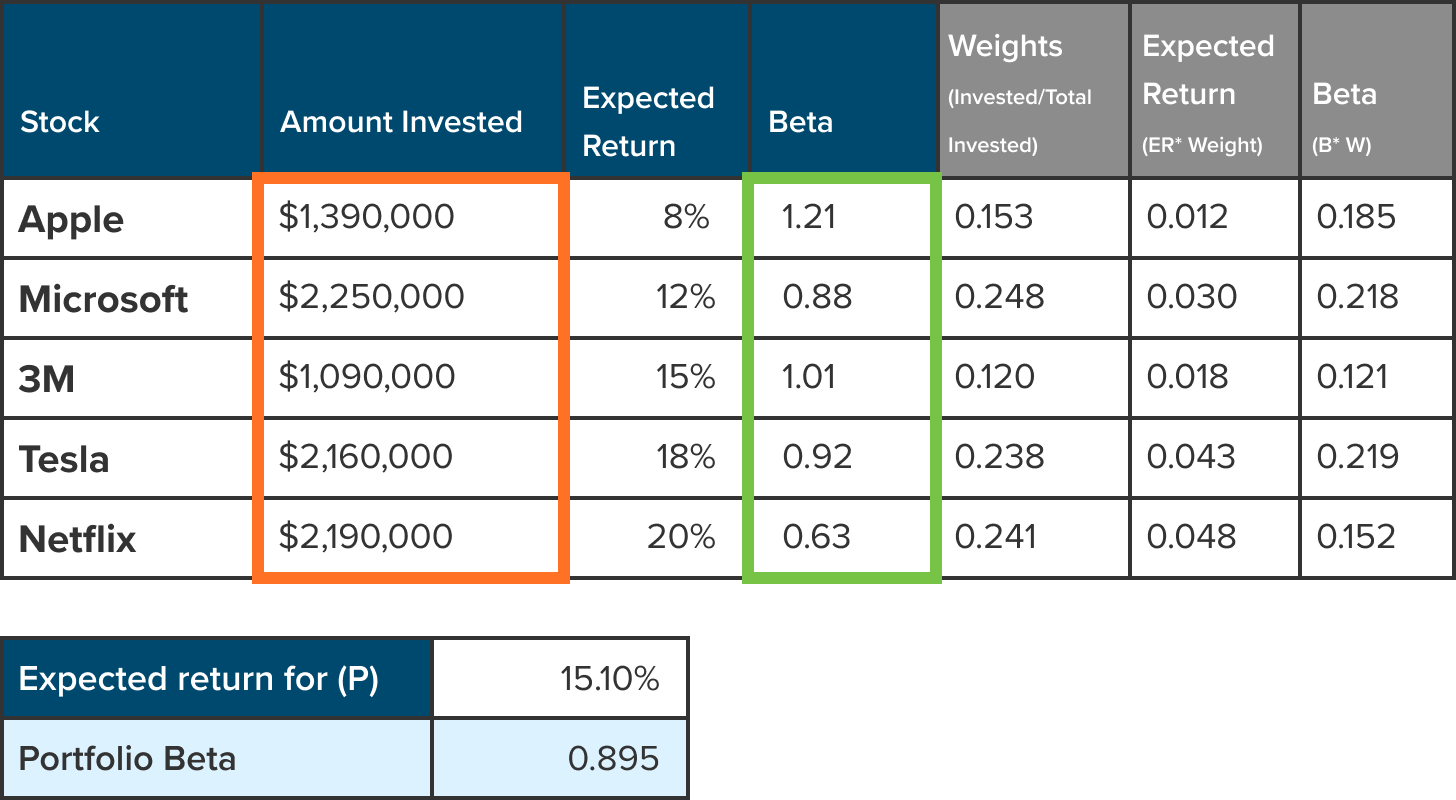This screenshot has height=800, width=1456.
Task: Select the Netflix row label
Action: (77, 539)
